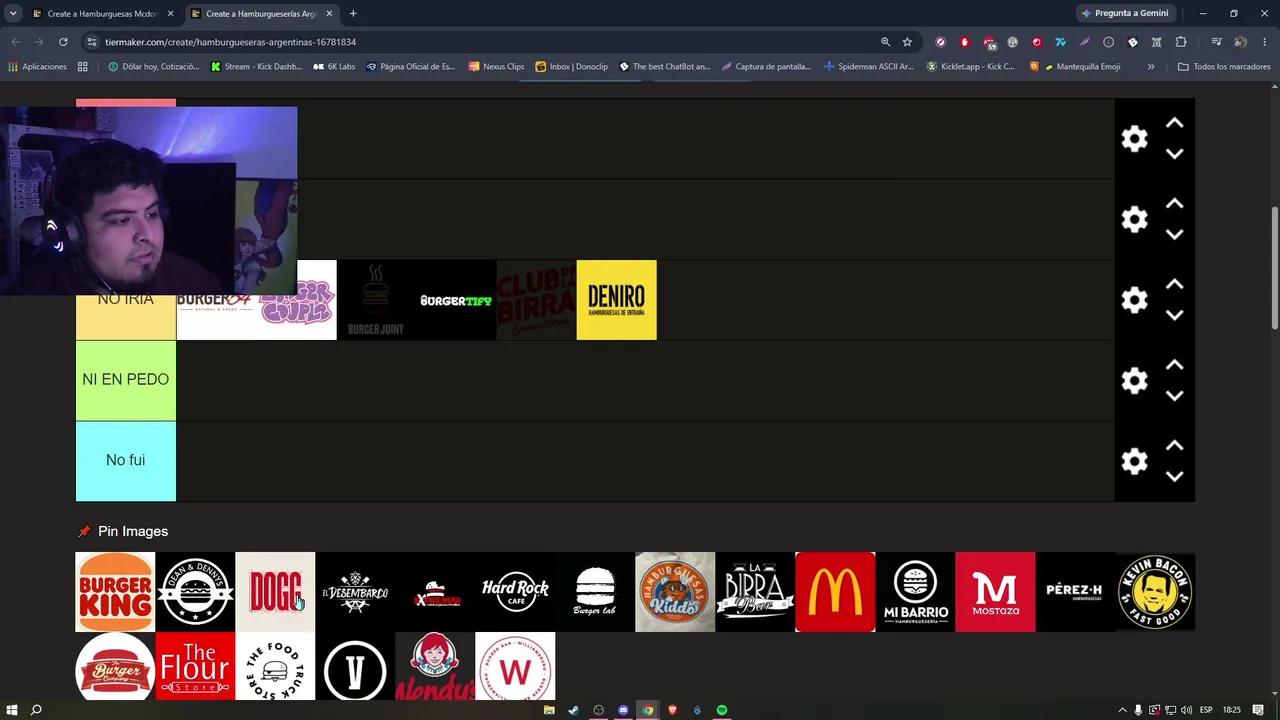
Task: Click the tiermaker.com address bar
Action: pyautogui.click(x=480, y=42)
